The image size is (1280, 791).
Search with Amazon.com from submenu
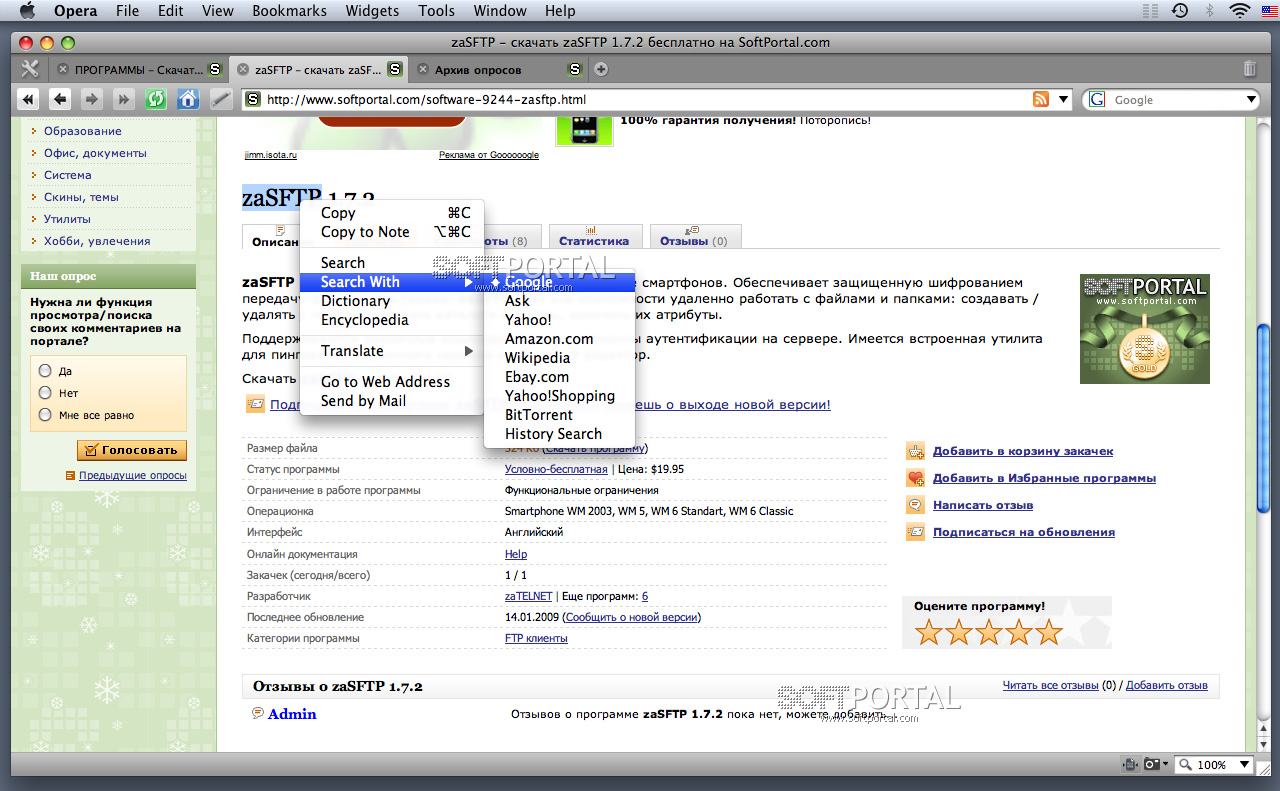559,339
